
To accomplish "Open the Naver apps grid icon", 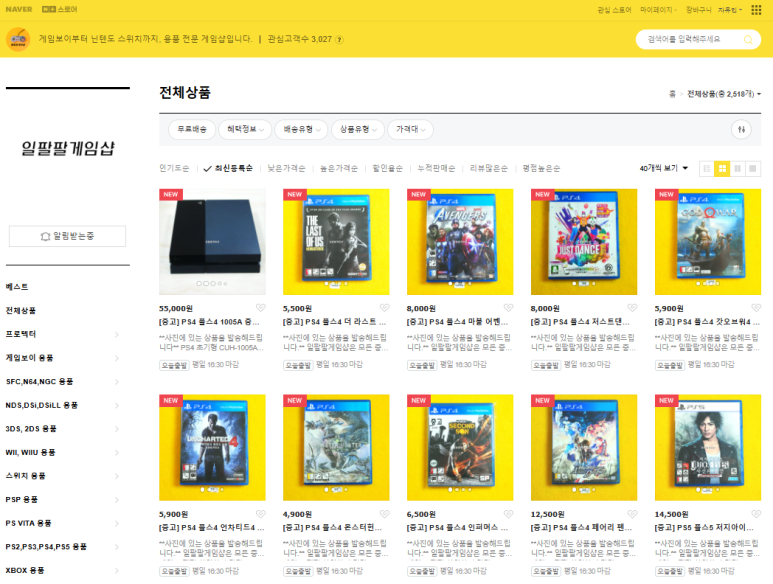I will pos(756,10).
